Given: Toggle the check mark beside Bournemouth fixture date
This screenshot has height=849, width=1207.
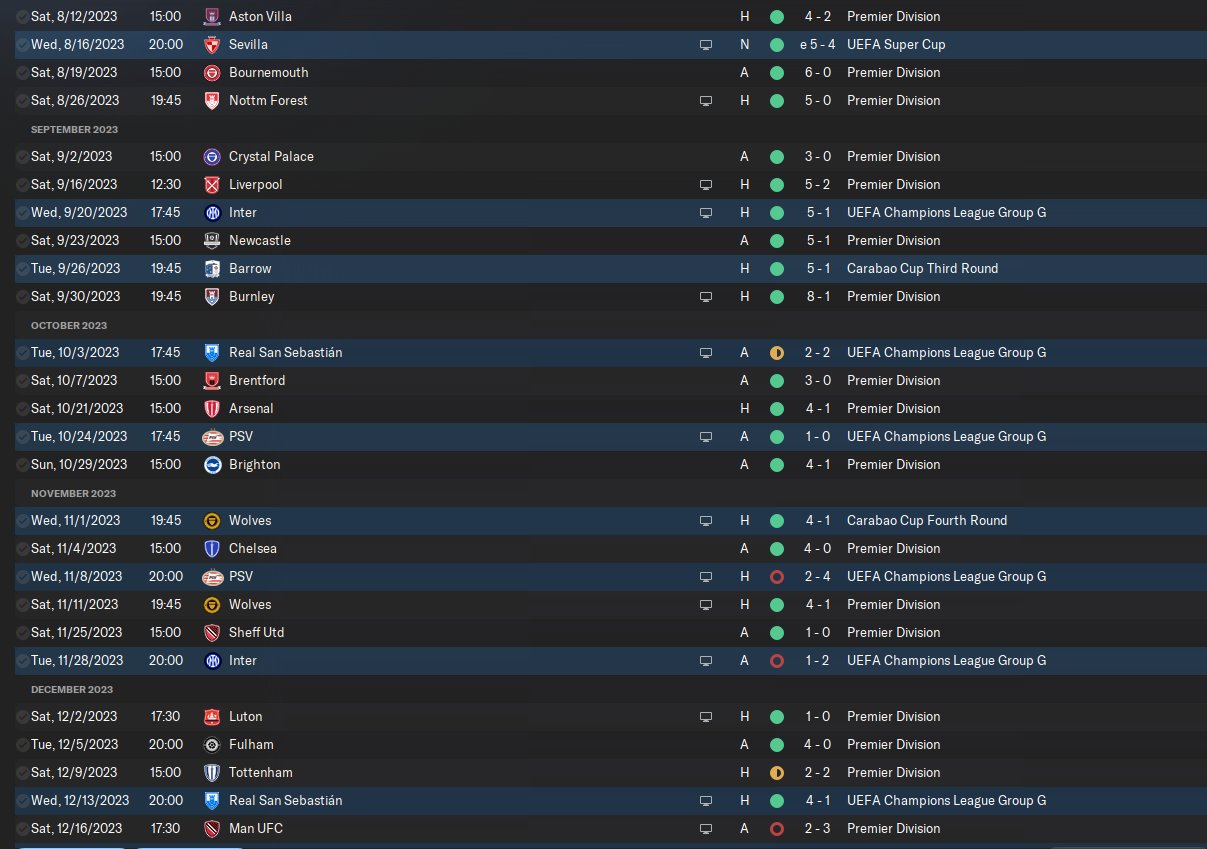Looking at the screenshot, I should (22, 73).
